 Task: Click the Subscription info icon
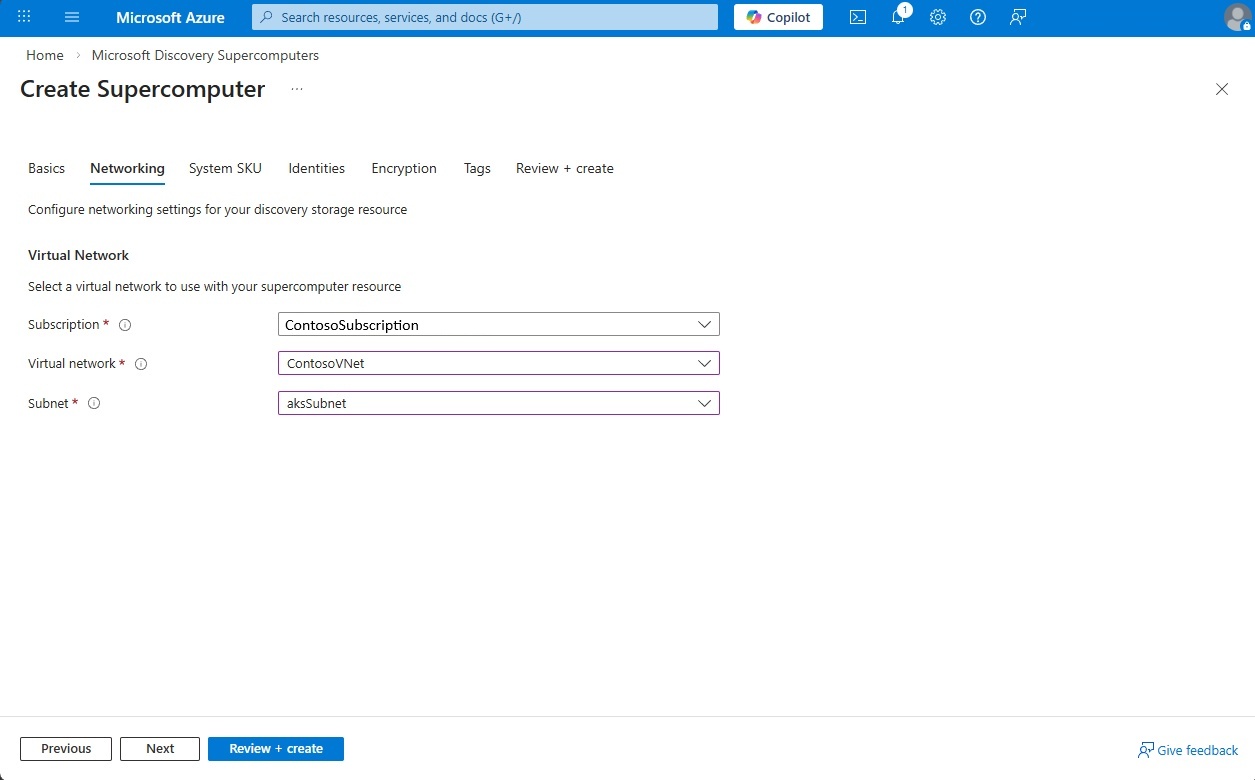point(125,325)
